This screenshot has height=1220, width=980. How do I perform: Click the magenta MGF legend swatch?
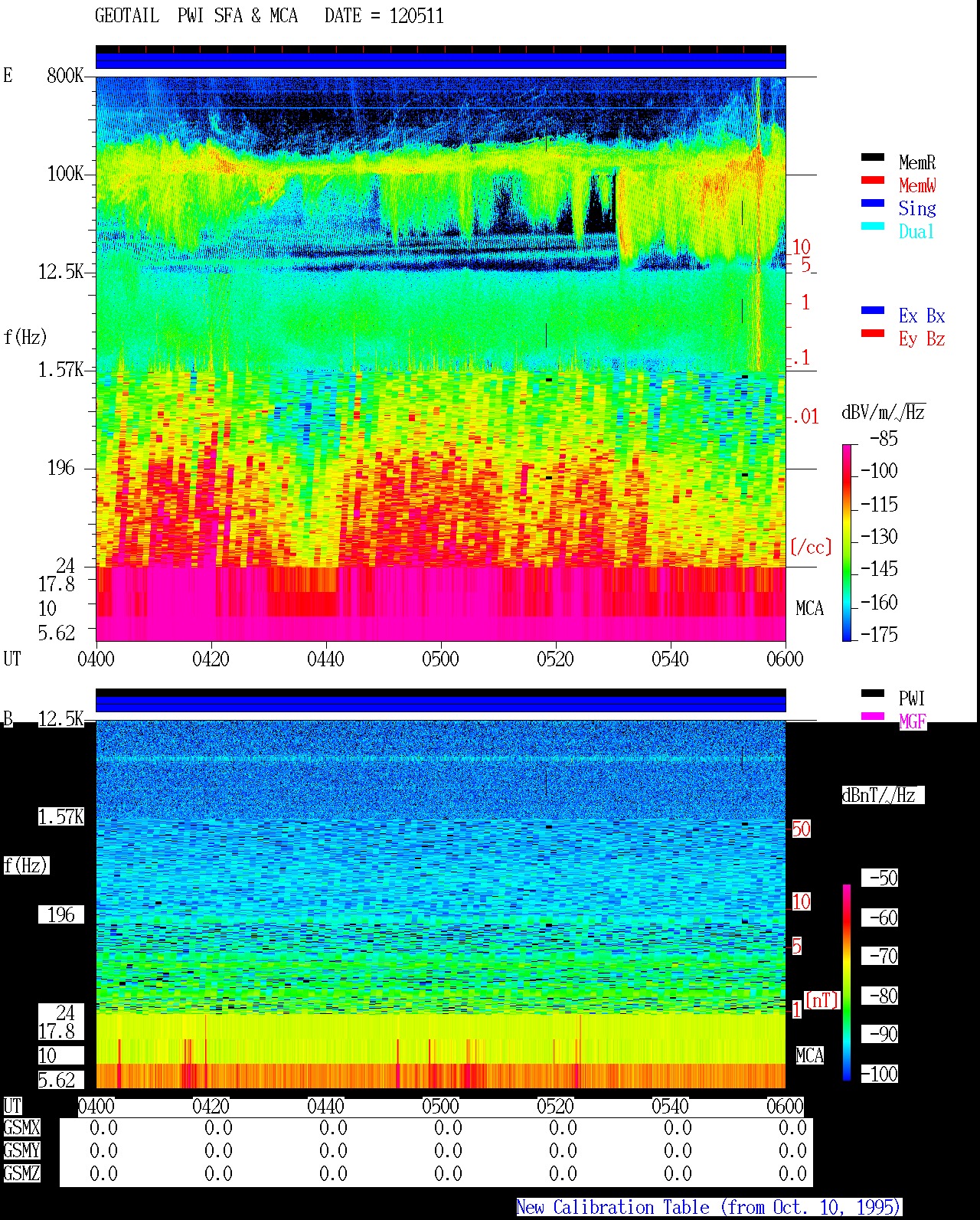pos(873,717)
